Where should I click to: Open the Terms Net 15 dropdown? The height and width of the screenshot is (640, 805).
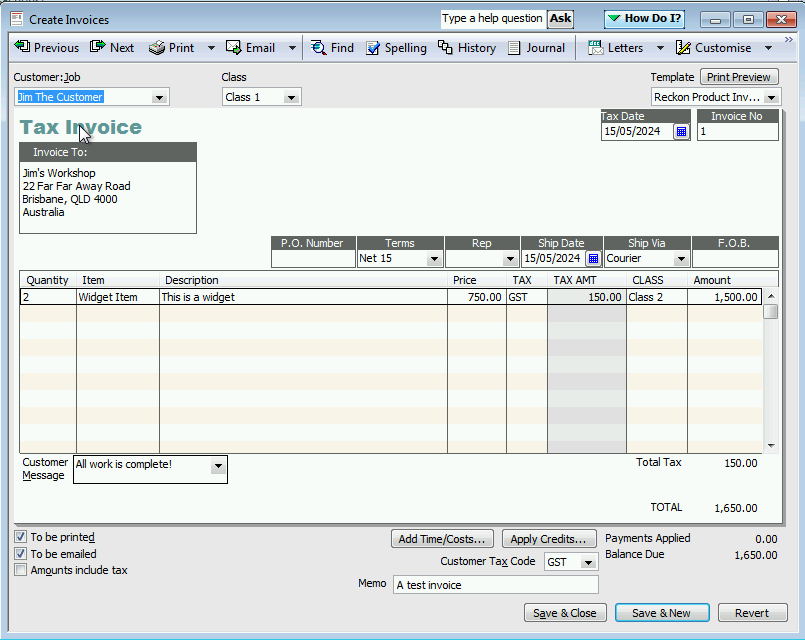coord(434,259)
